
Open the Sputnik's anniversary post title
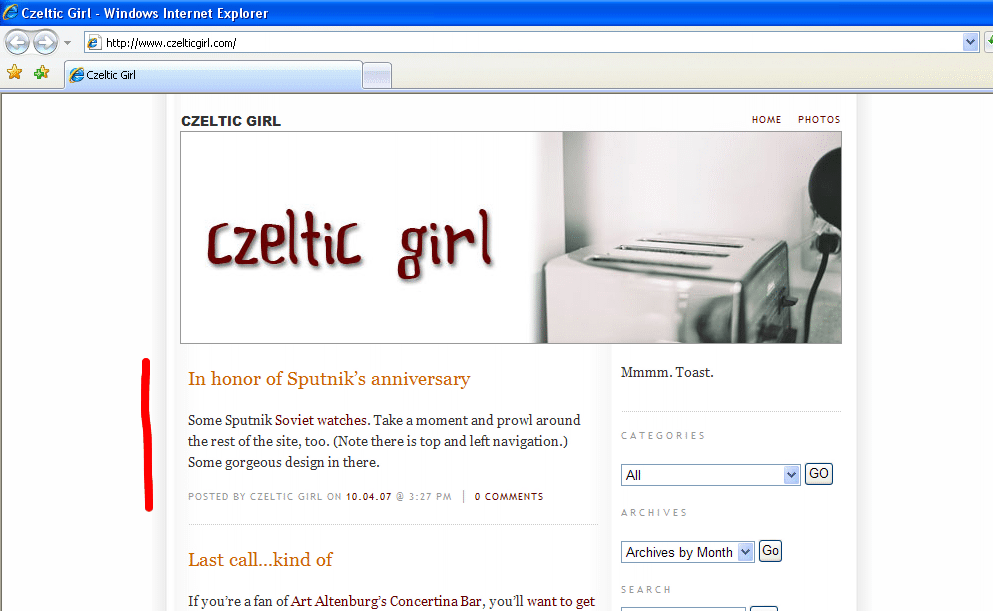tap(329, 379)
